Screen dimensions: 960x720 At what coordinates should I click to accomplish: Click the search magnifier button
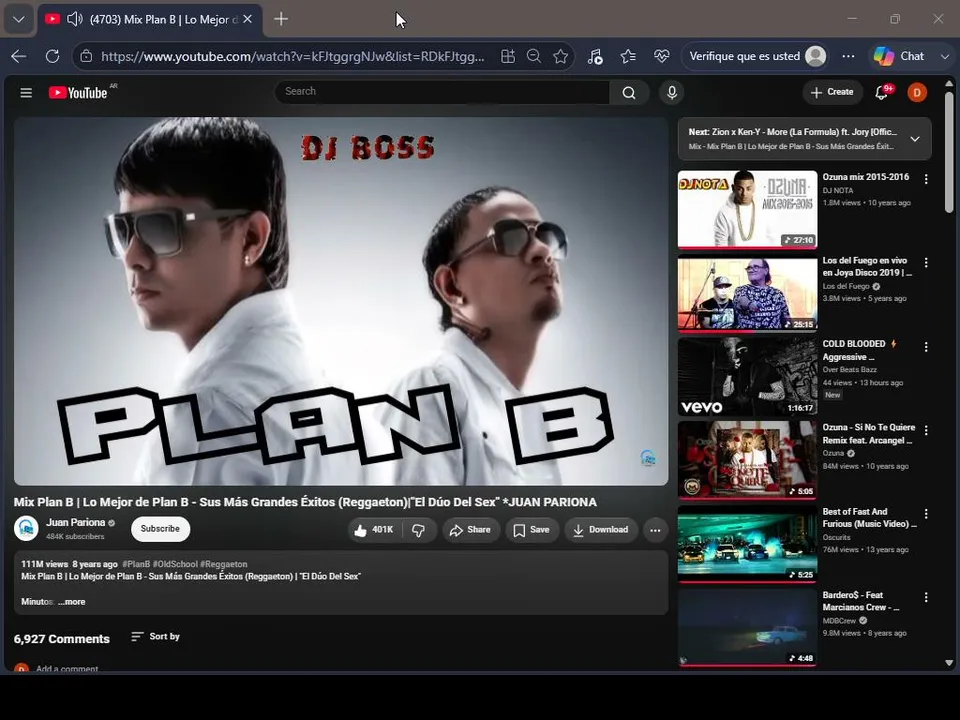tap(629, 92)
